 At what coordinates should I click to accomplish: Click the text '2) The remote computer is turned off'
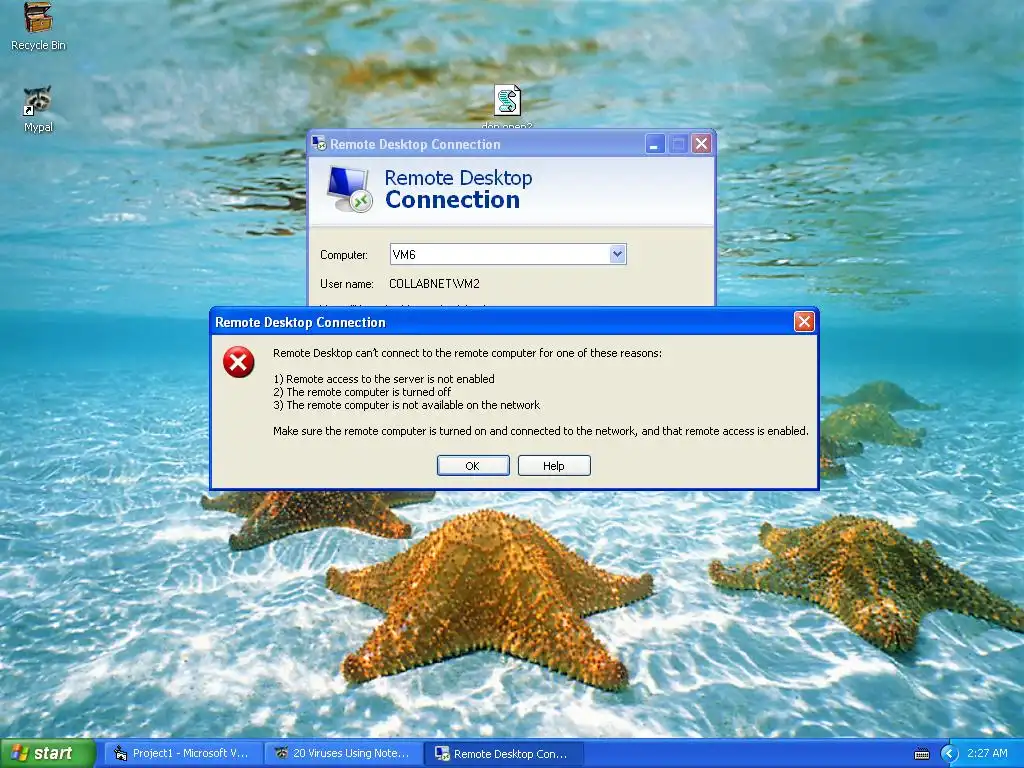tap(362, 392)
